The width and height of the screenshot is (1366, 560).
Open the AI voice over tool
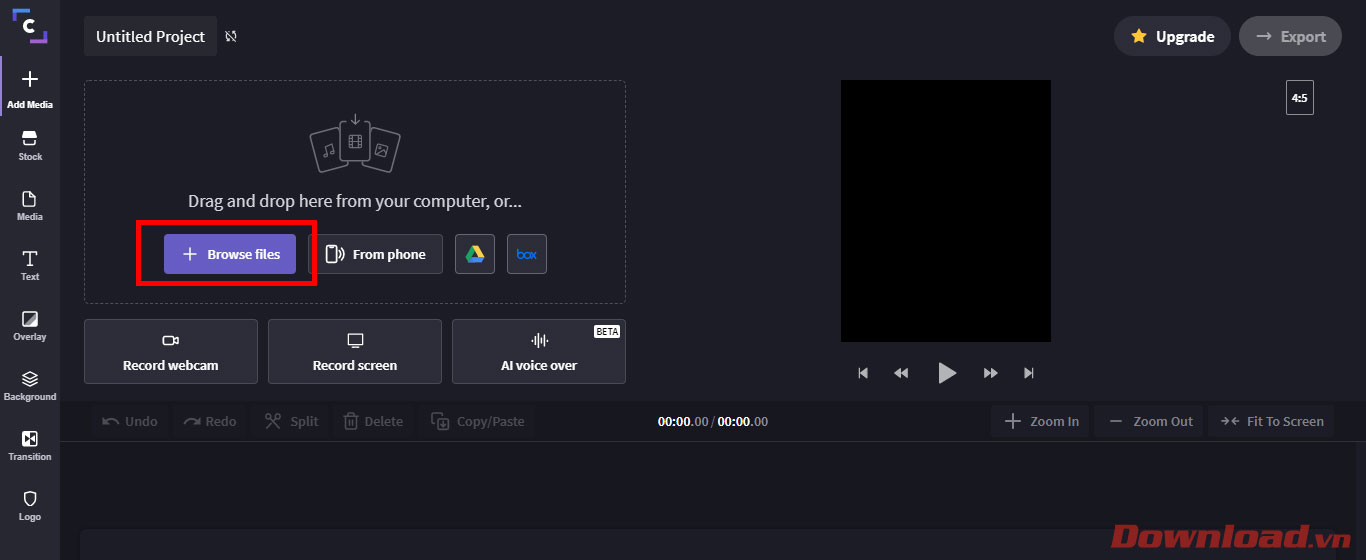(539, 352)
